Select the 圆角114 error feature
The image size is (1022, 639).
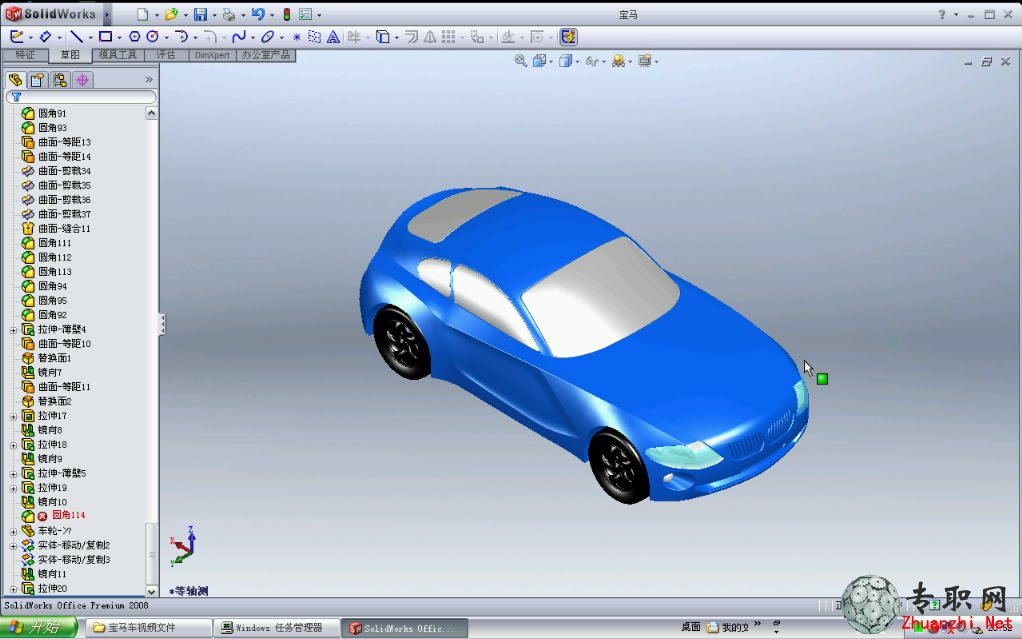point(68,515)
